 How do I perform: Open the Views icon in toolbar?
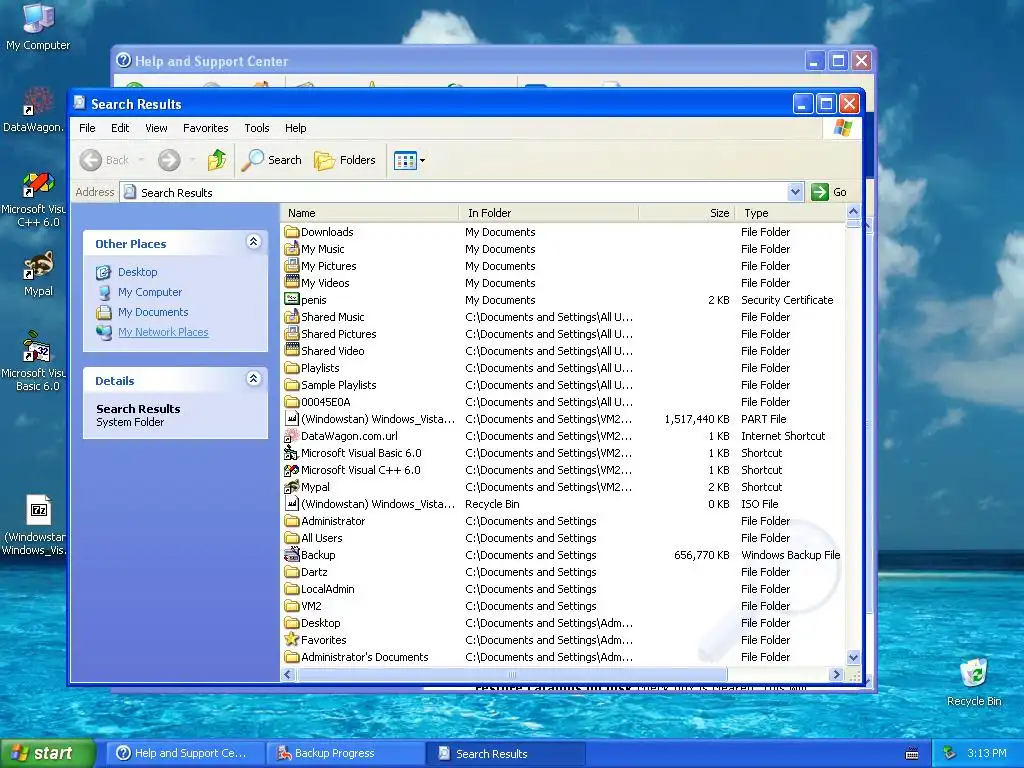[405, 160]
